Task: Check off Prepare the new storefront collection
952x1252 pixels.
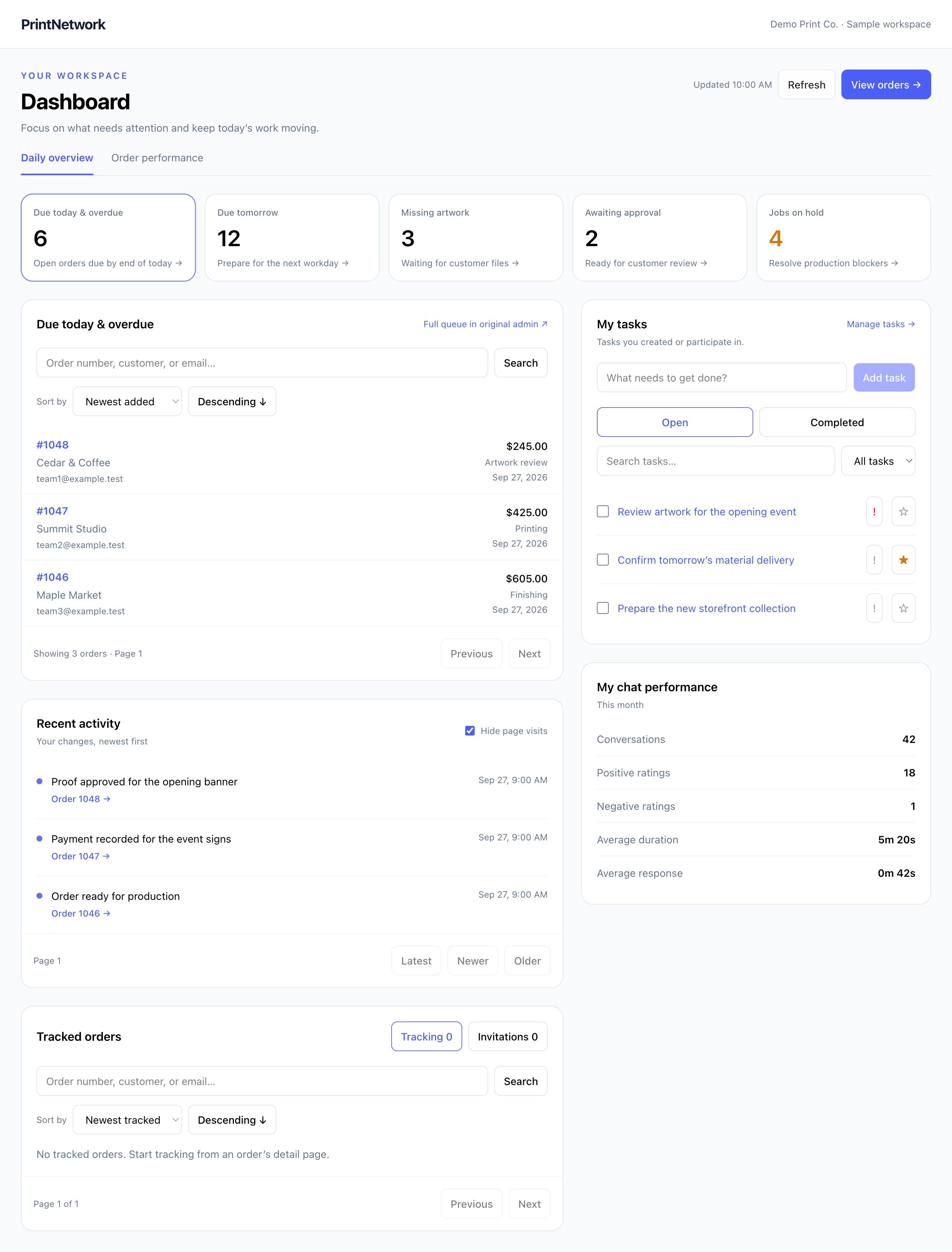Action: pos(603,608)
